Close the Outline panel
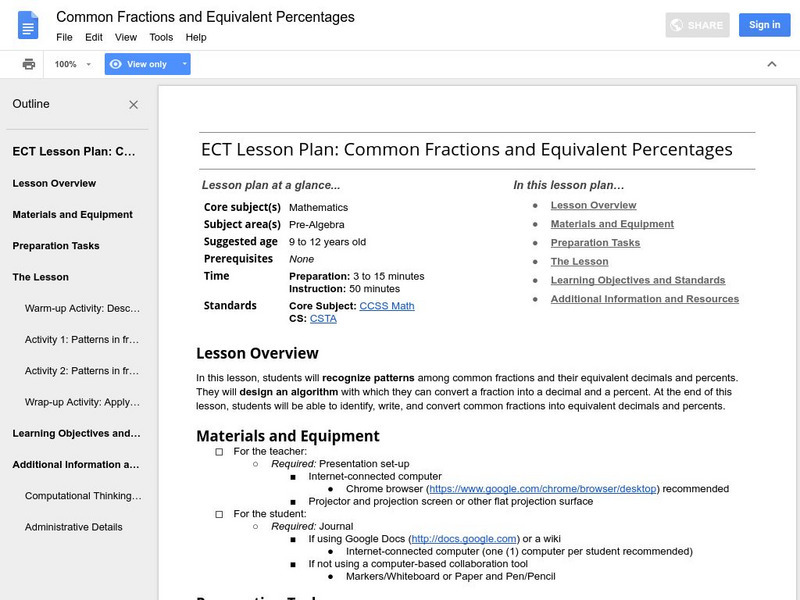800x600 pixels. pos(134,104)
